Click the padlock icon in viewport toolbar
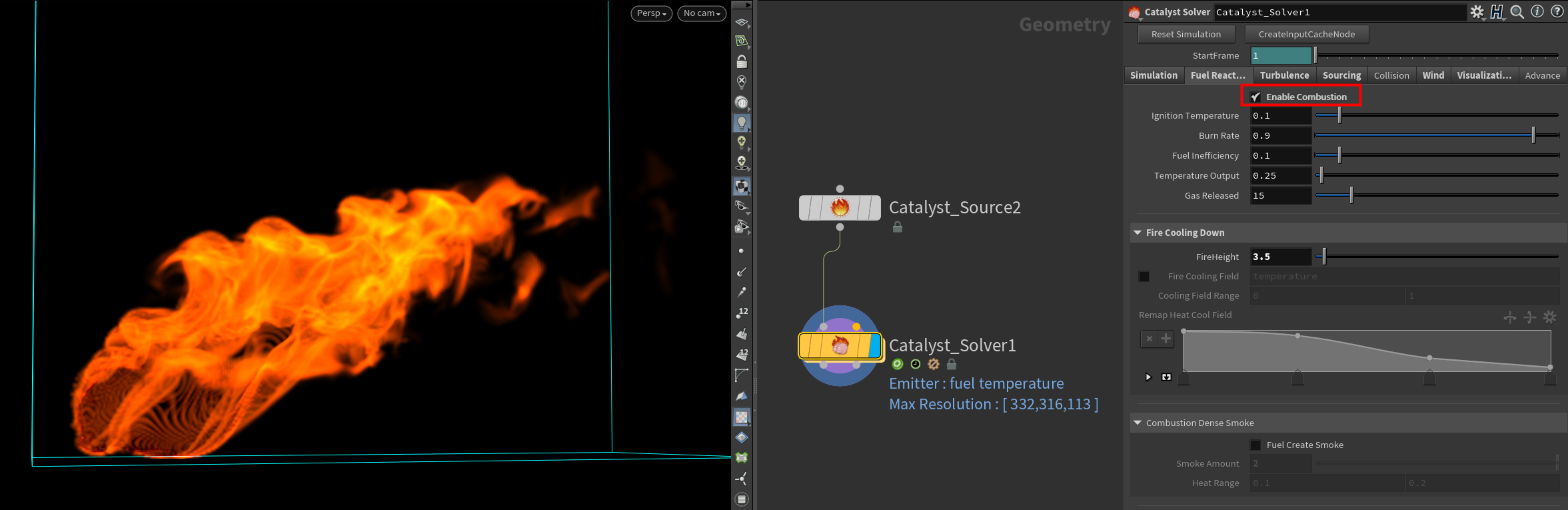This screenshot has width=1568, height=510. click(742, 62)
